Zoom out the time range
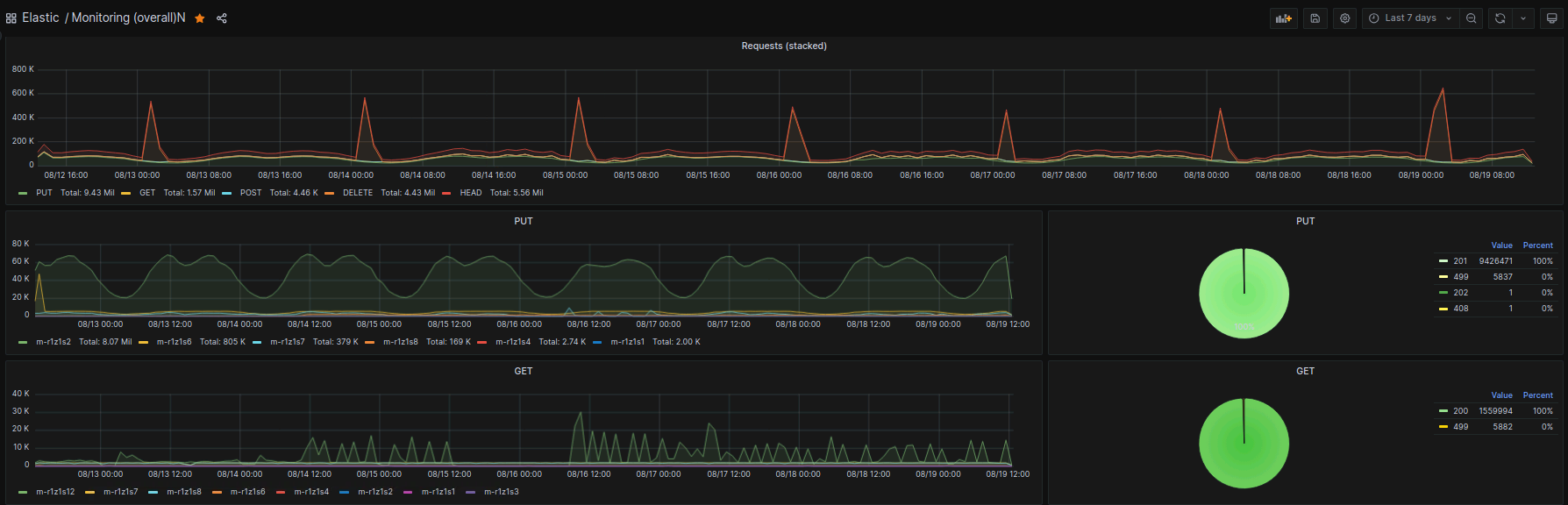Image resolution: width=1568 pixels, height=505 pixels. coord(1472,18)
